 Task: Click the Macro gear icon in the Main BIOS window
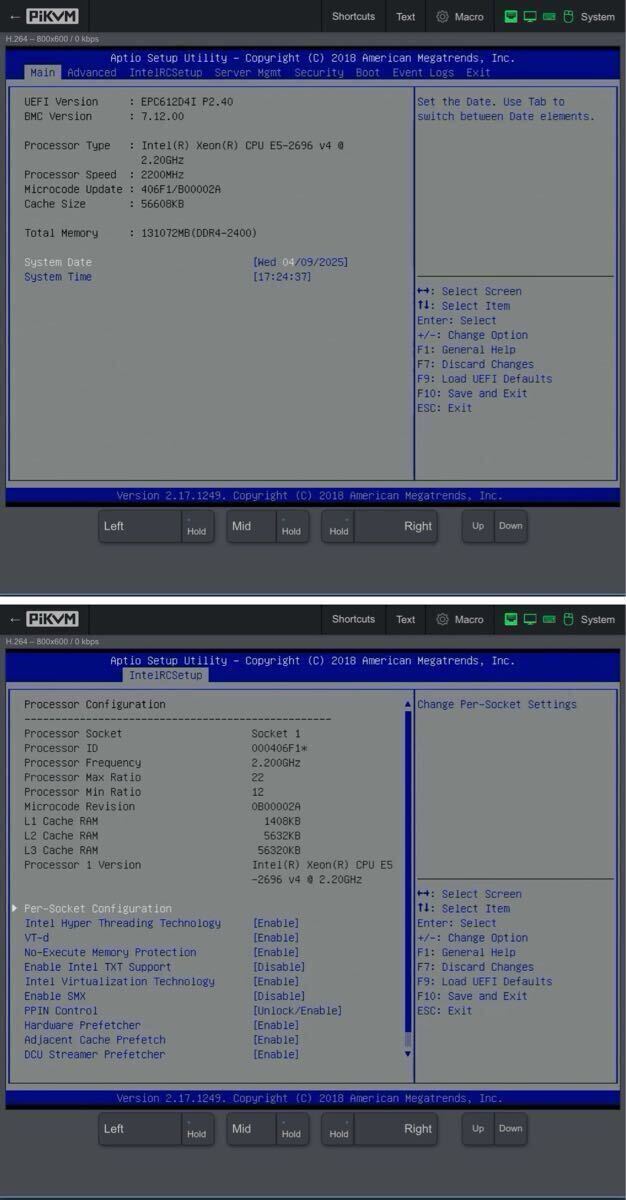pyautogui.click(x=443, y=17)
